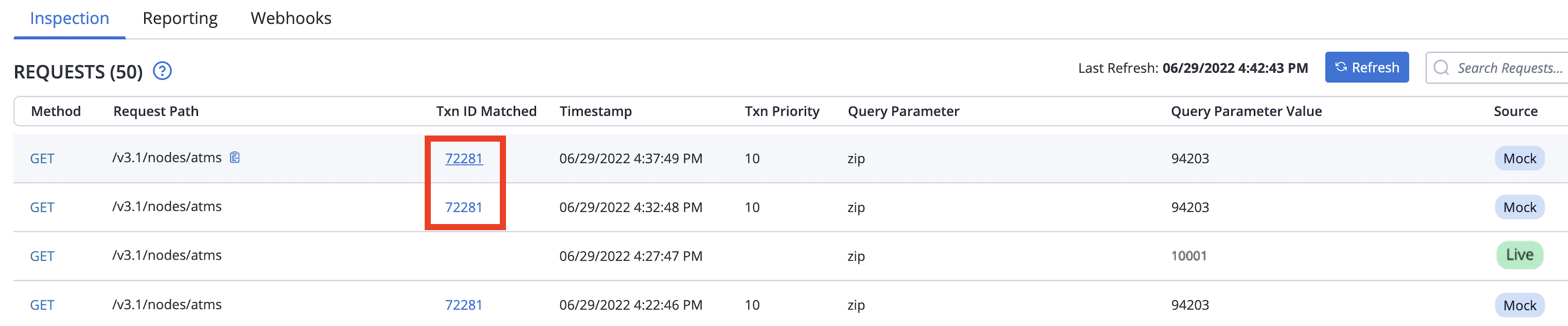The height and width of the screenshot is (326, 1568).
Task: Click the Refresh button
Action: pos(1366,67)
